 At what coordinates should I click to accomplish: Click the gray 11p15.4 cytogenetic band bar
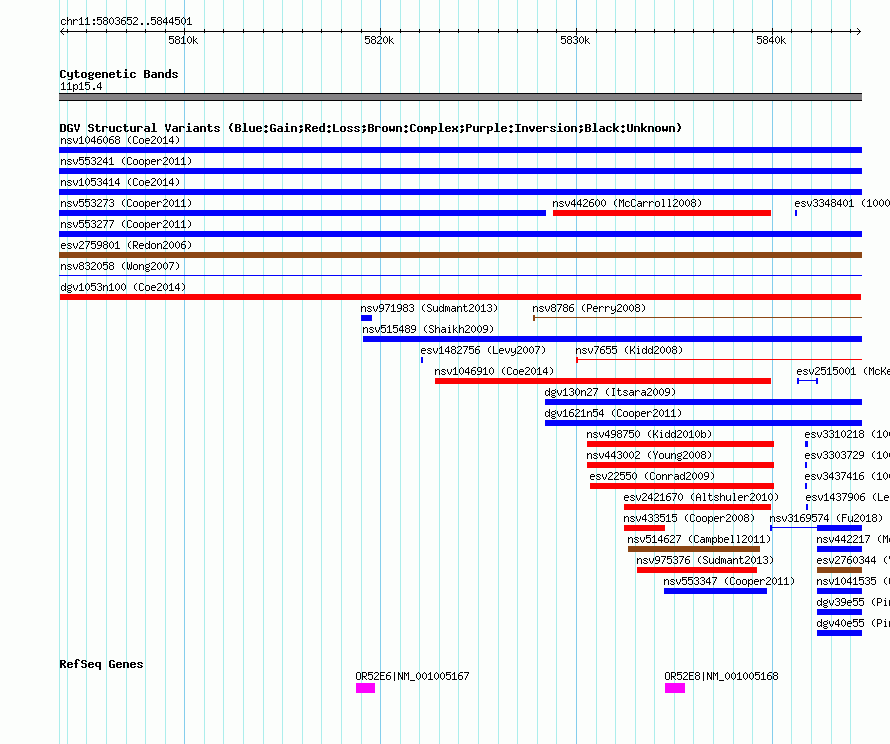pyautogui.click(x=460, y=97)
